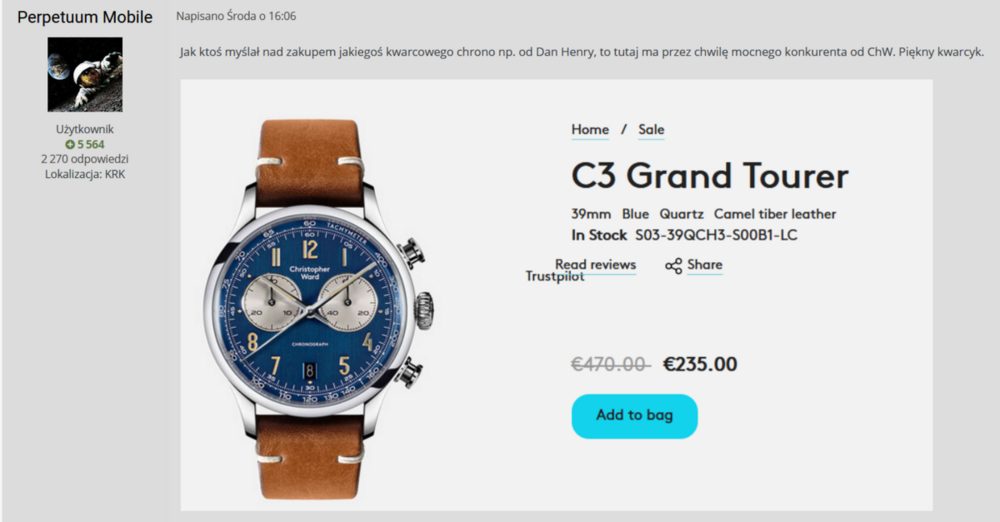Click the Camel tiber leather strap label
This screenshot has width=1000, height=522.
click(775, 214)
